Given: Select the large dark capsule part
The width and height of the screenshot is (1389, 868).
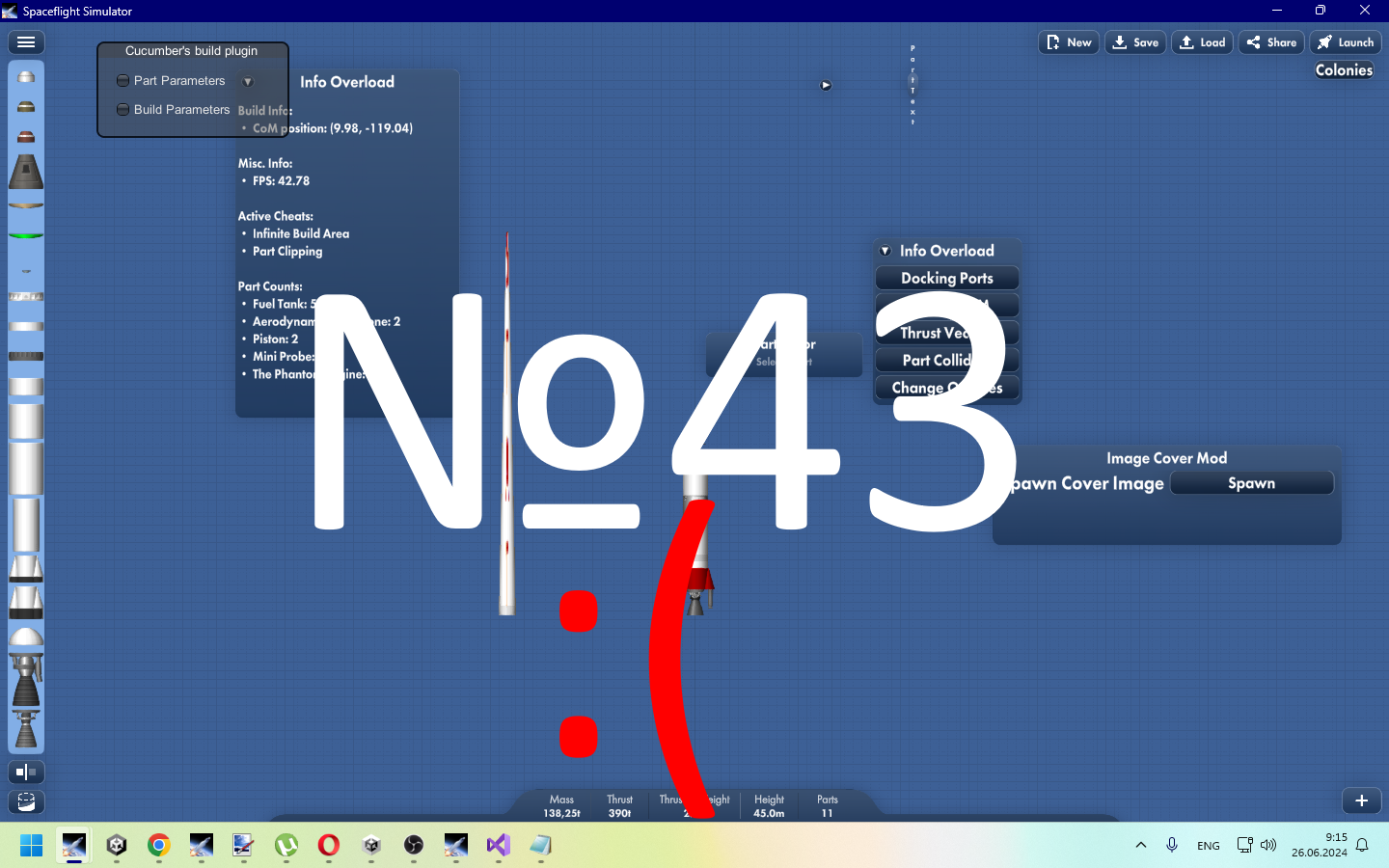Looking at the screenshot, I should coord(26,172).
